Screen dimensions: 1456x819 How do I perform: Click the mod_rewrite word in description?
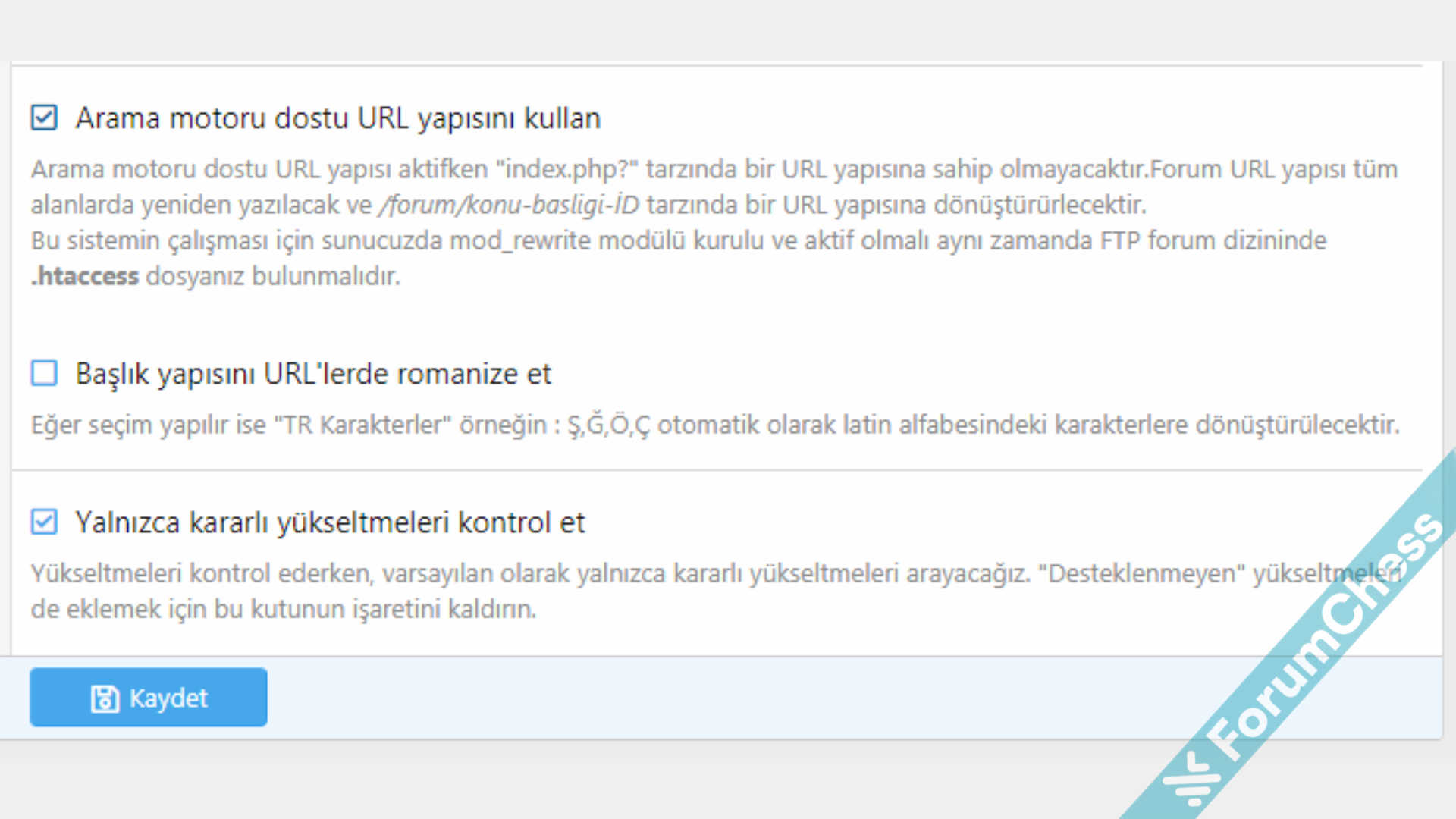(520, 240)
